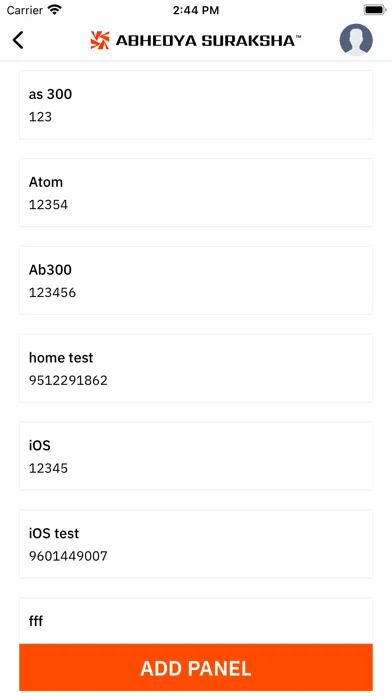
Task: Tap the Carrier label in status bar
Action: (x=24, y=10)
